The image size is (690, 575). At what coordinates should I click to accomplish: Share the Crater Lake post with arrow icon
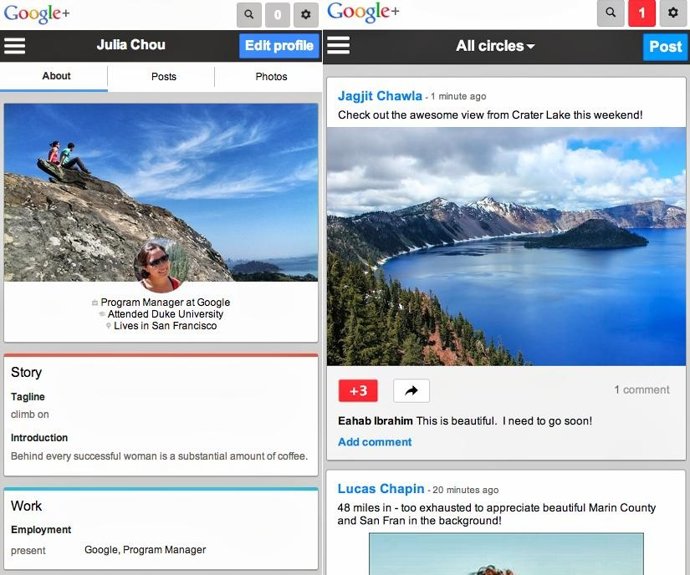[411, 391]
